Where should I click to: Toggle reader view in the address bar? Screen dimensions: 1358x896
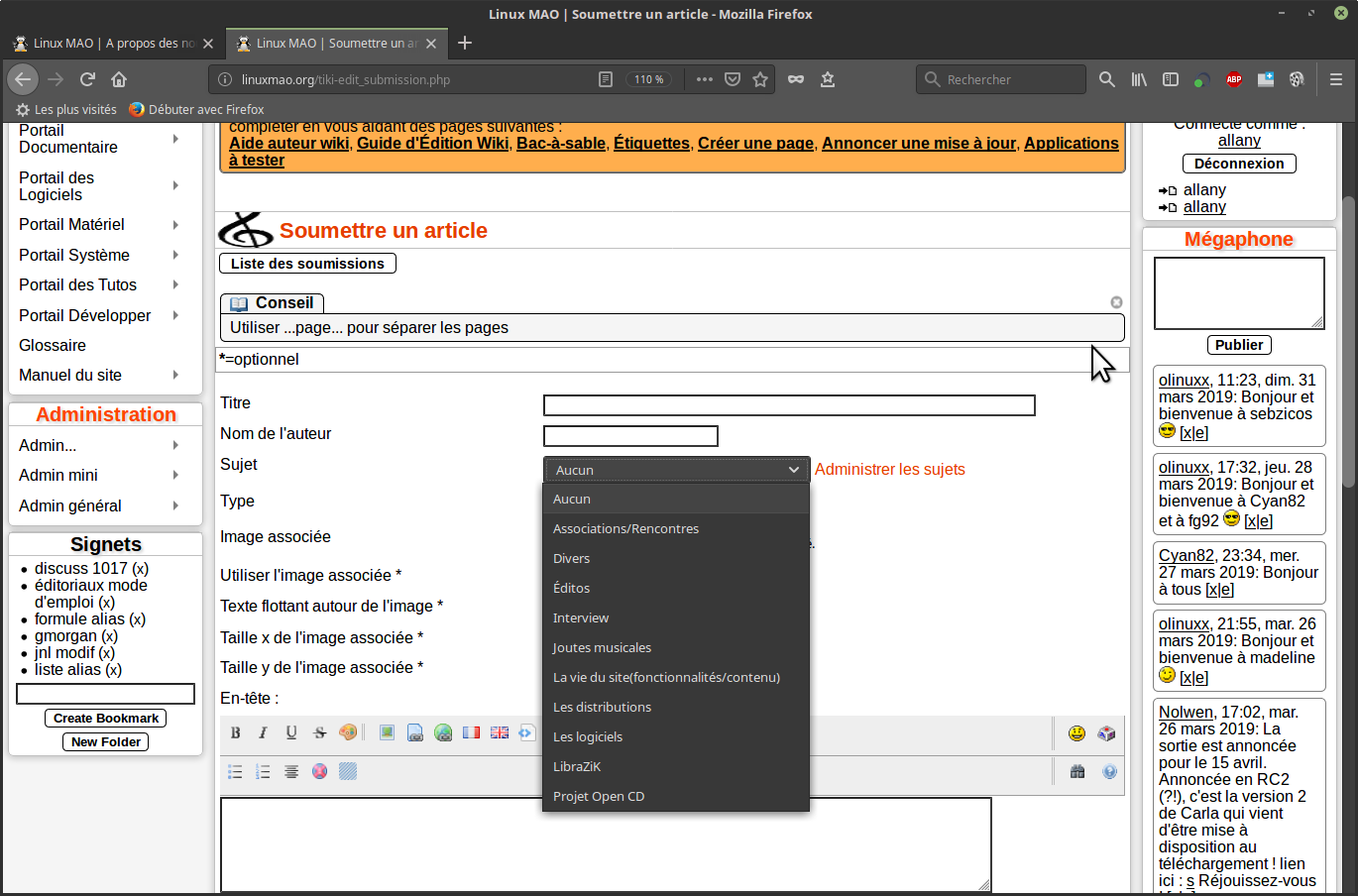(x=606, y=79)
